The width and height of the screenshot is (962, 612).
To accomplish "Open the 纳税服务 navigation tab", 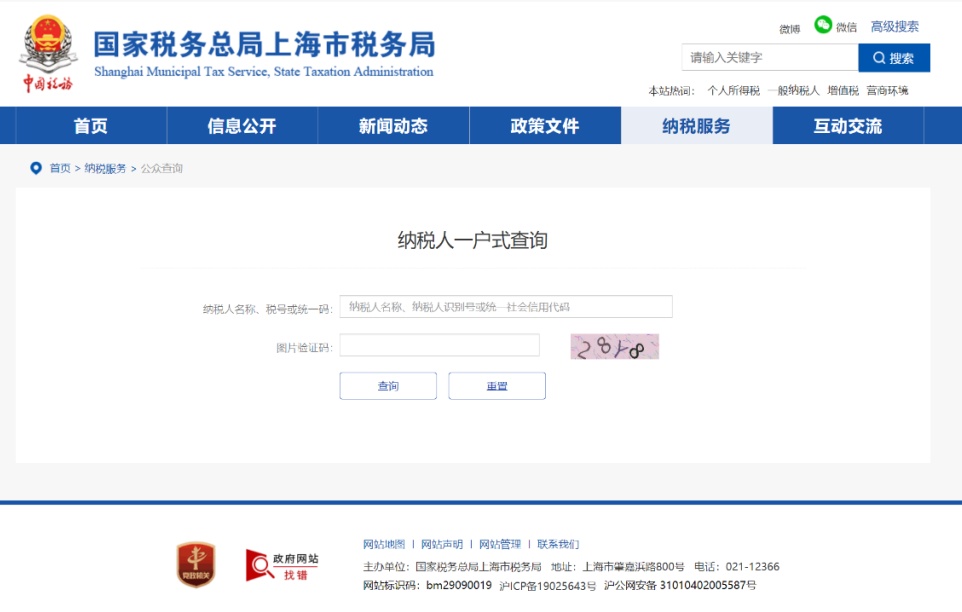I will [x=696, y=126].
